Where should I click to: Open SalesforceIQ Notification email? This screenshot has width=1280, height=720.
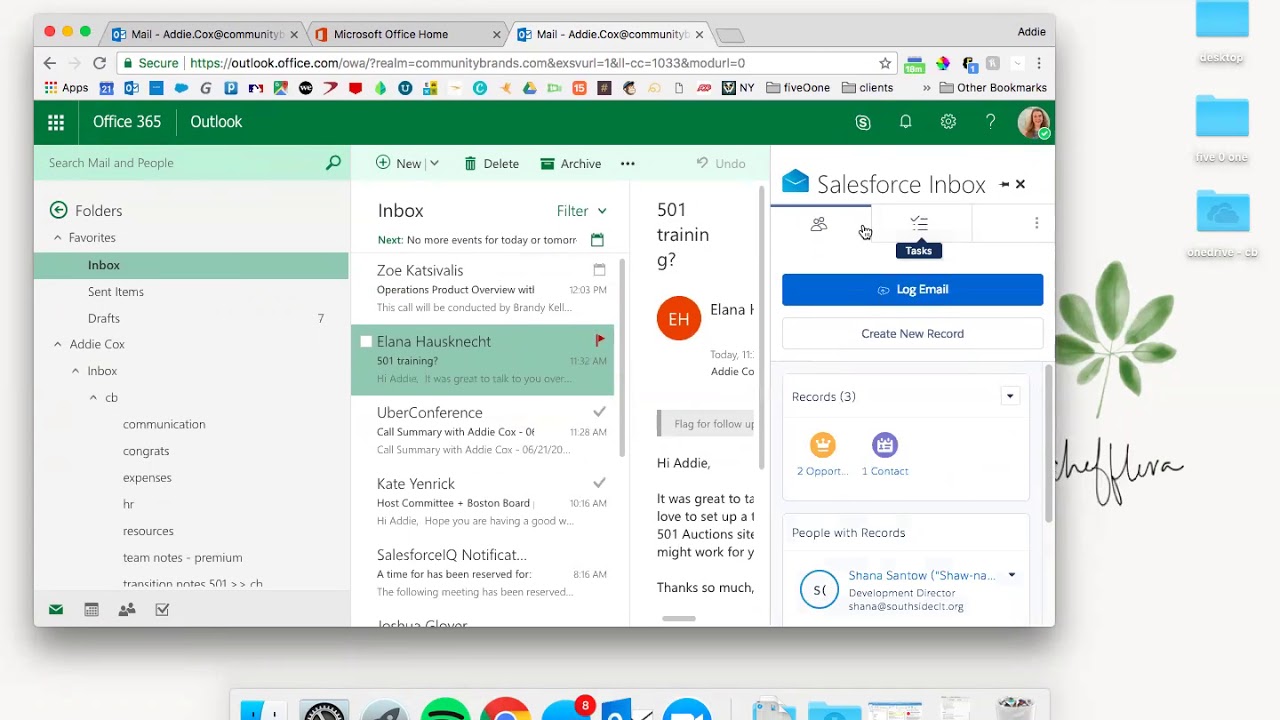pyautogui.click(x=482, y=573)
